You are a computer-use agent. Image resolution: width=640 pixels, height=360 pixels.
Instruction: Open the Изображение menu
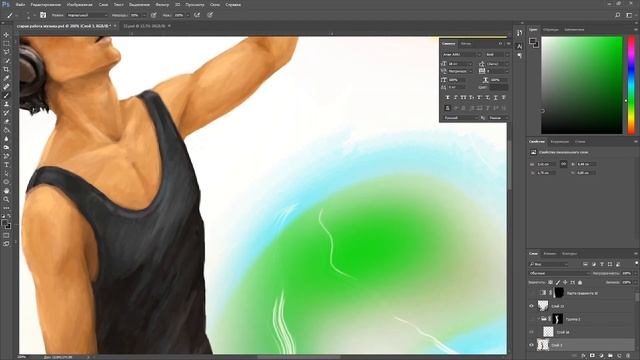point(80,4)
